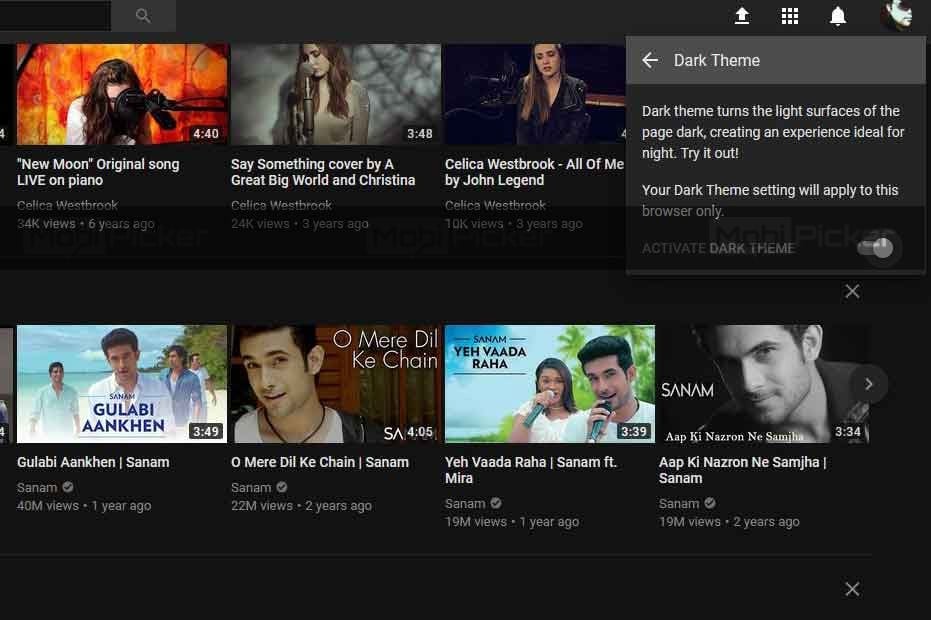Click "22M views · 2 years ago" text
This screenshot has width=931, height=620.
click(301, 506)
